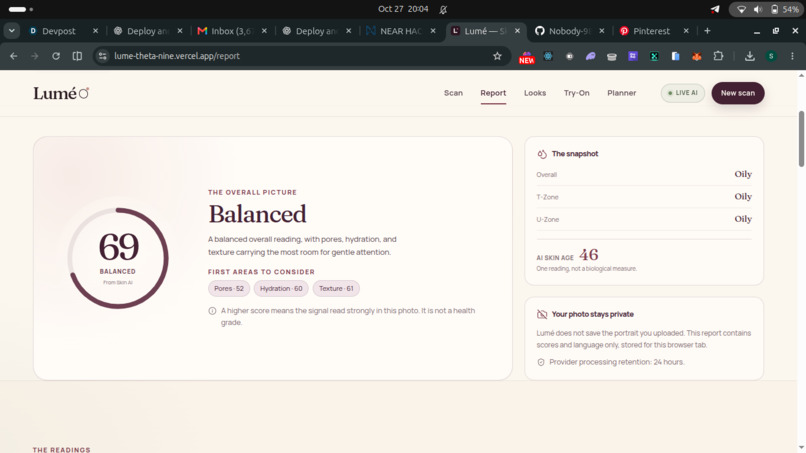Open the Telegram tray icon
Viewport: 806px width, 453px height.
[715, 9]
